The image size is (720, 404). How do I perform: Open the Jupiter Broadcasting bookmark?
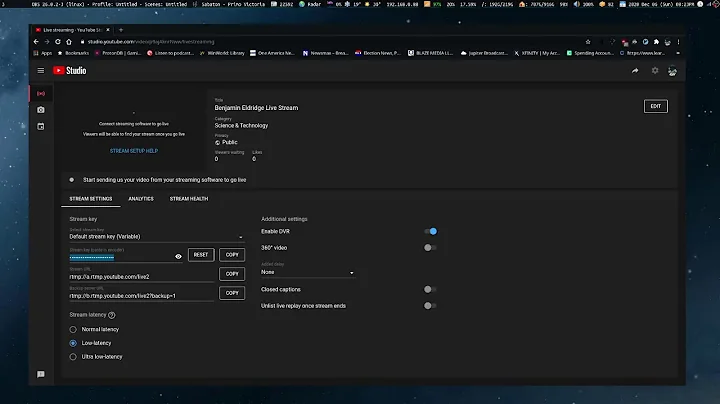[484, 53]
